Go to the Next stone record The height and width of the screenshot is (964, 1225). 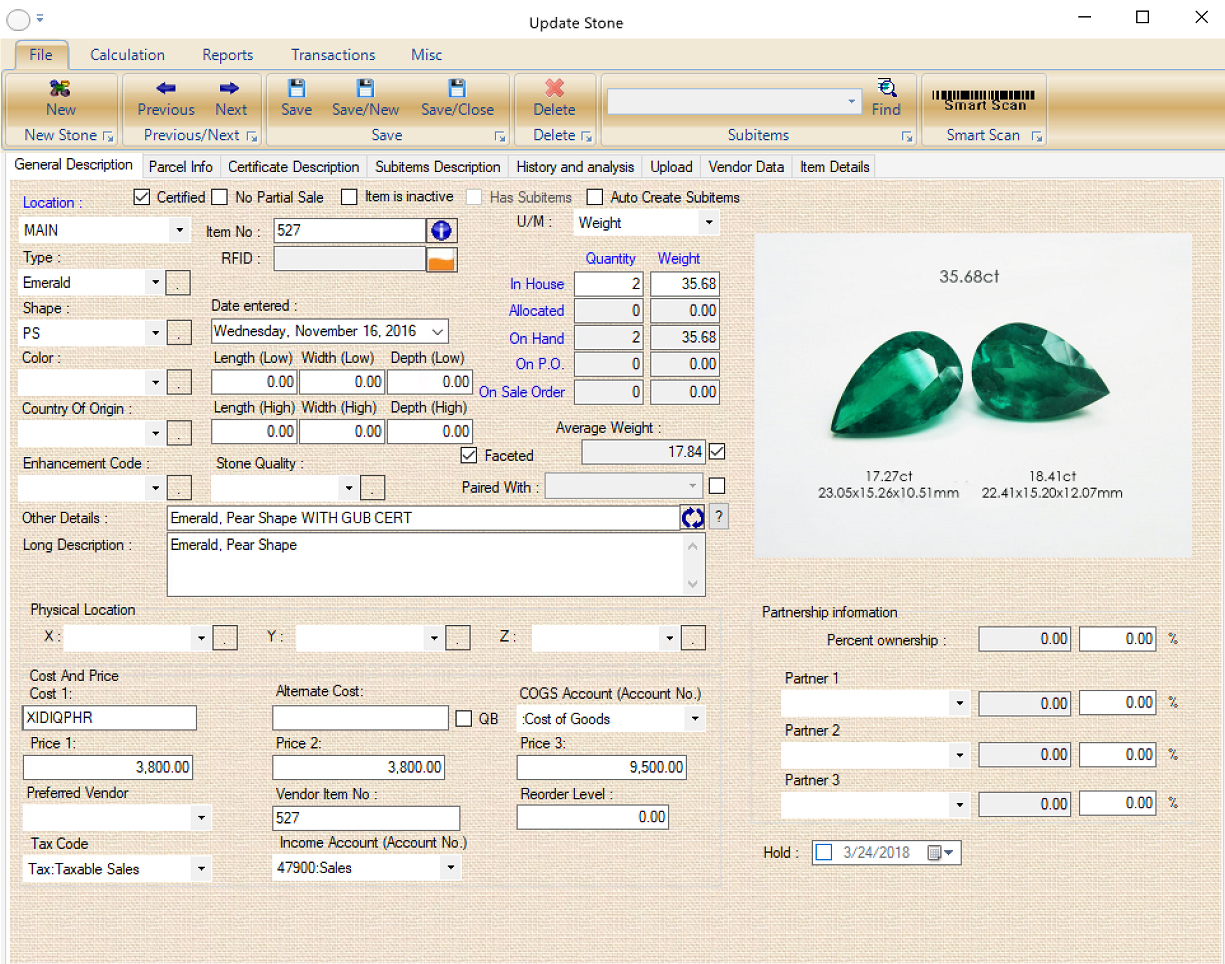click(231, 97)
